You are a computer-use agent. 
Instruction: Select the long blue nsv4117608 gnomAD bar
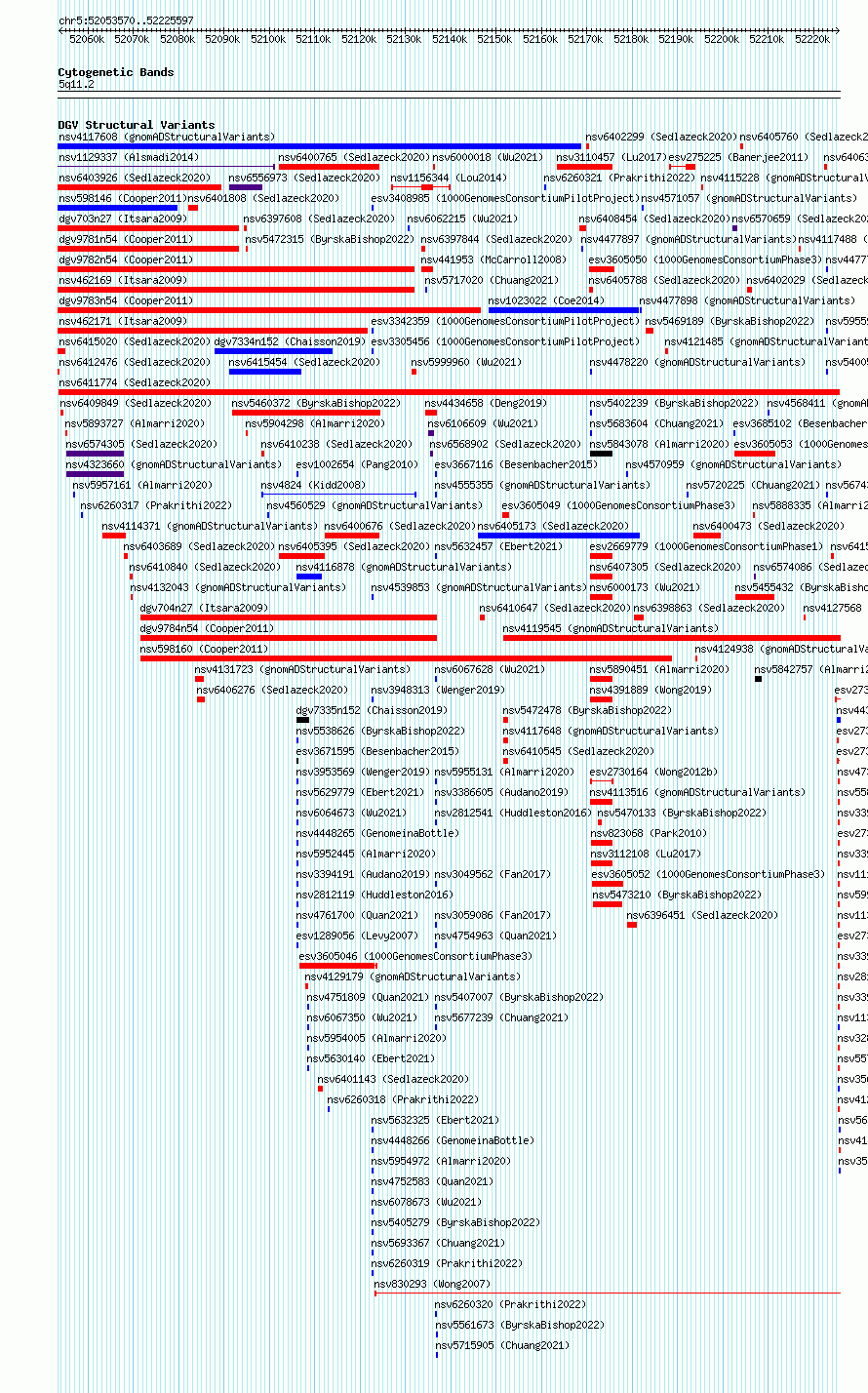(x=319, y=146)
